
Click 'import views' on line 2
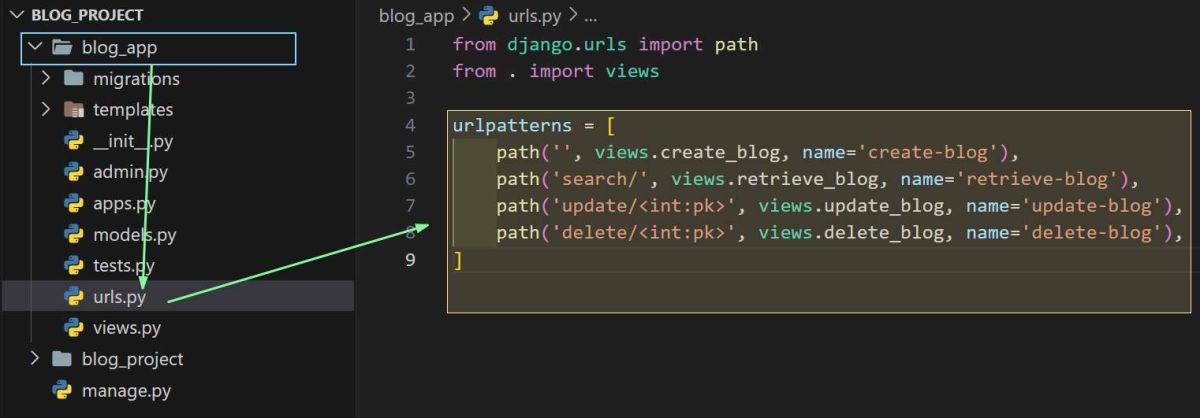[594, 72]
